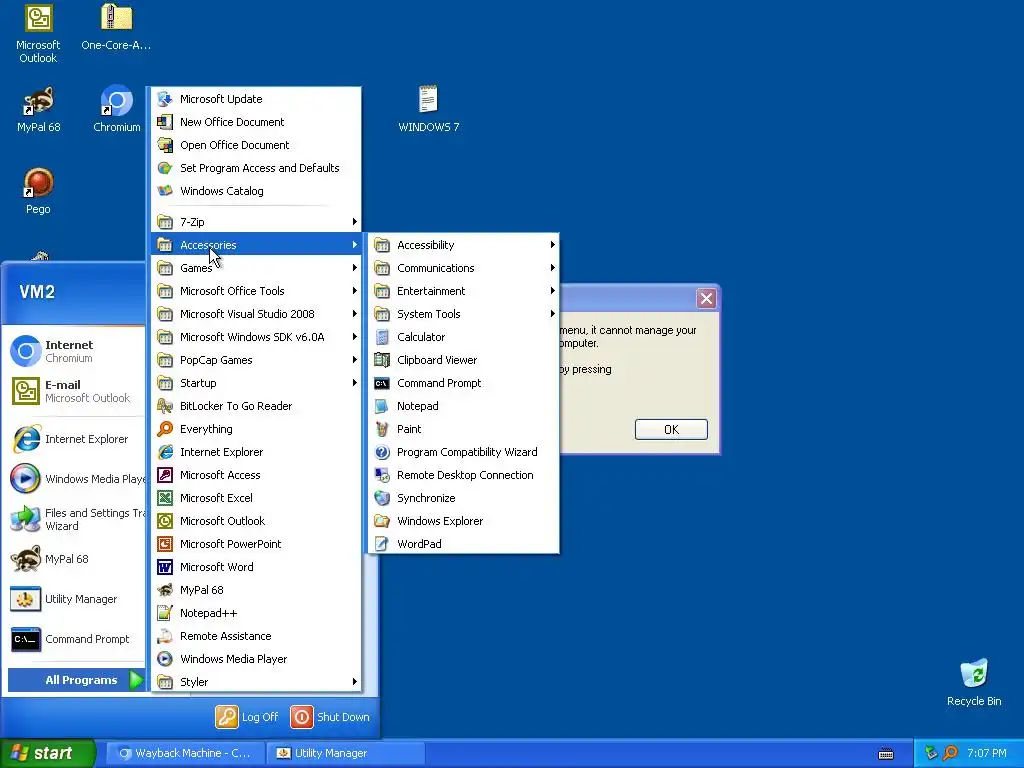Open the Windows Explorer icon in Accessories

point(382,521)
